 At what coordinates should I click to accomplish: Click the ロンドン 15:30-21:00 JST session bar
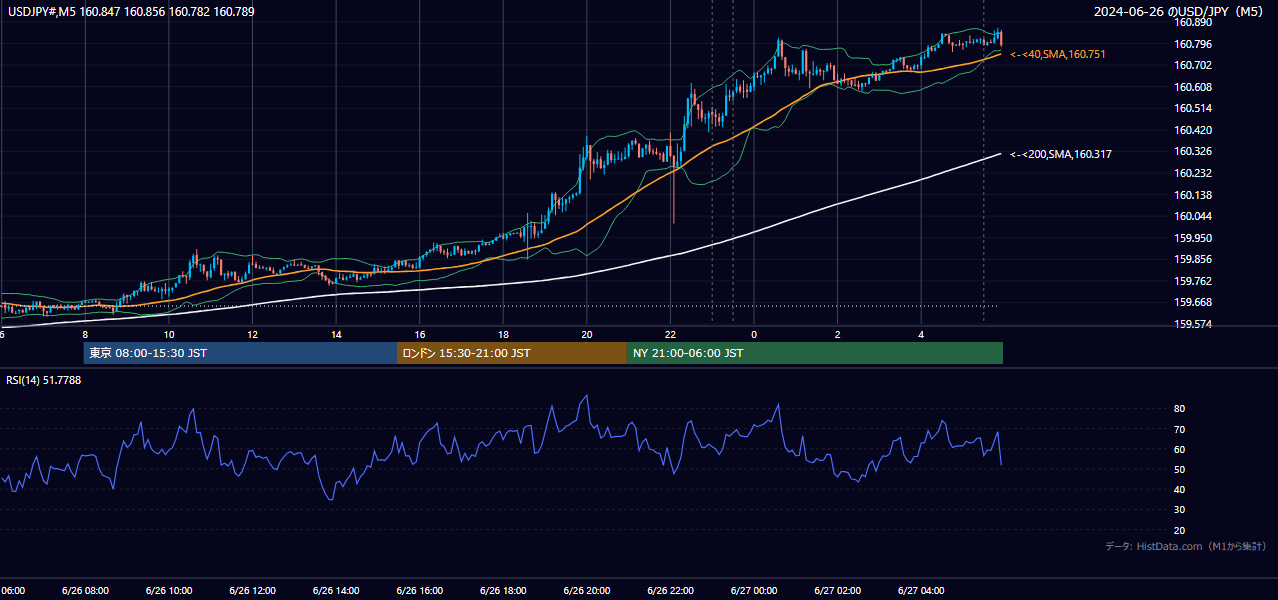pos(512,353)
